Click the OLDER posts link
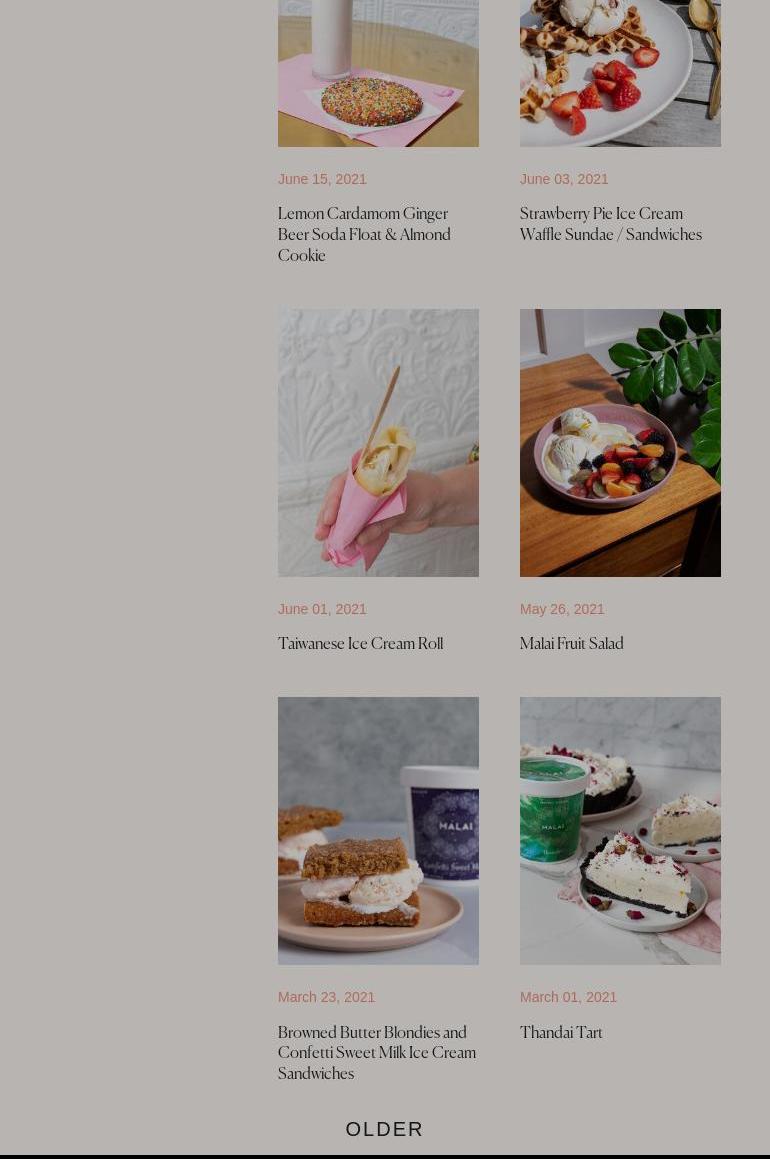Image resolution: width=770 pixels, height=1159 pixels. pos(384,1129)
